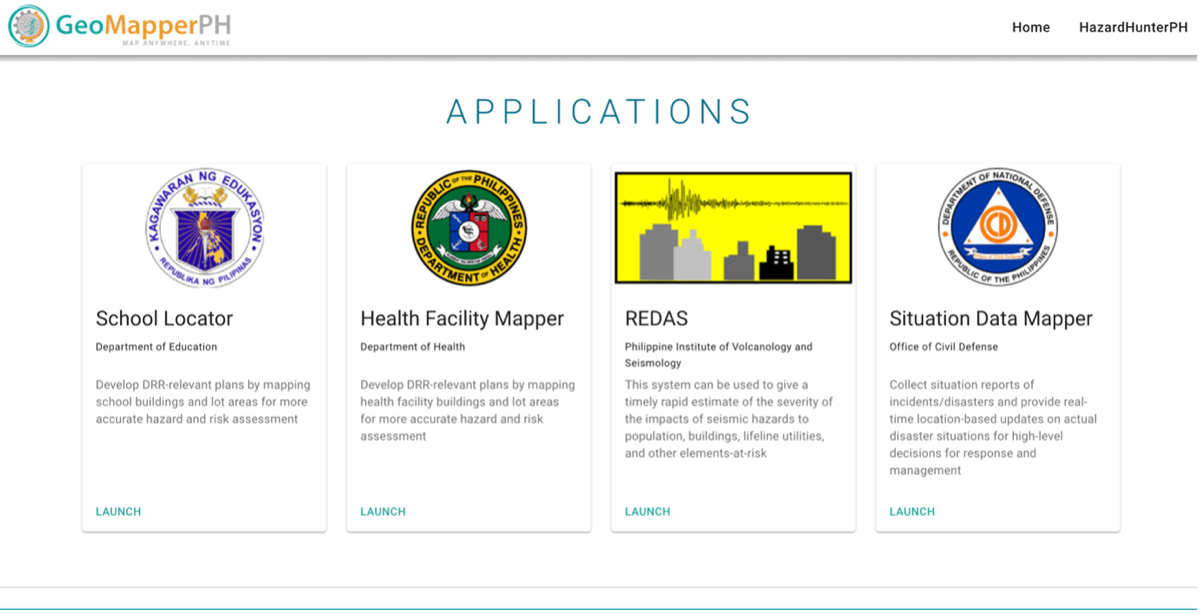
Task: Click the Office of Civil Defense seal
Action: click(998, 228)
